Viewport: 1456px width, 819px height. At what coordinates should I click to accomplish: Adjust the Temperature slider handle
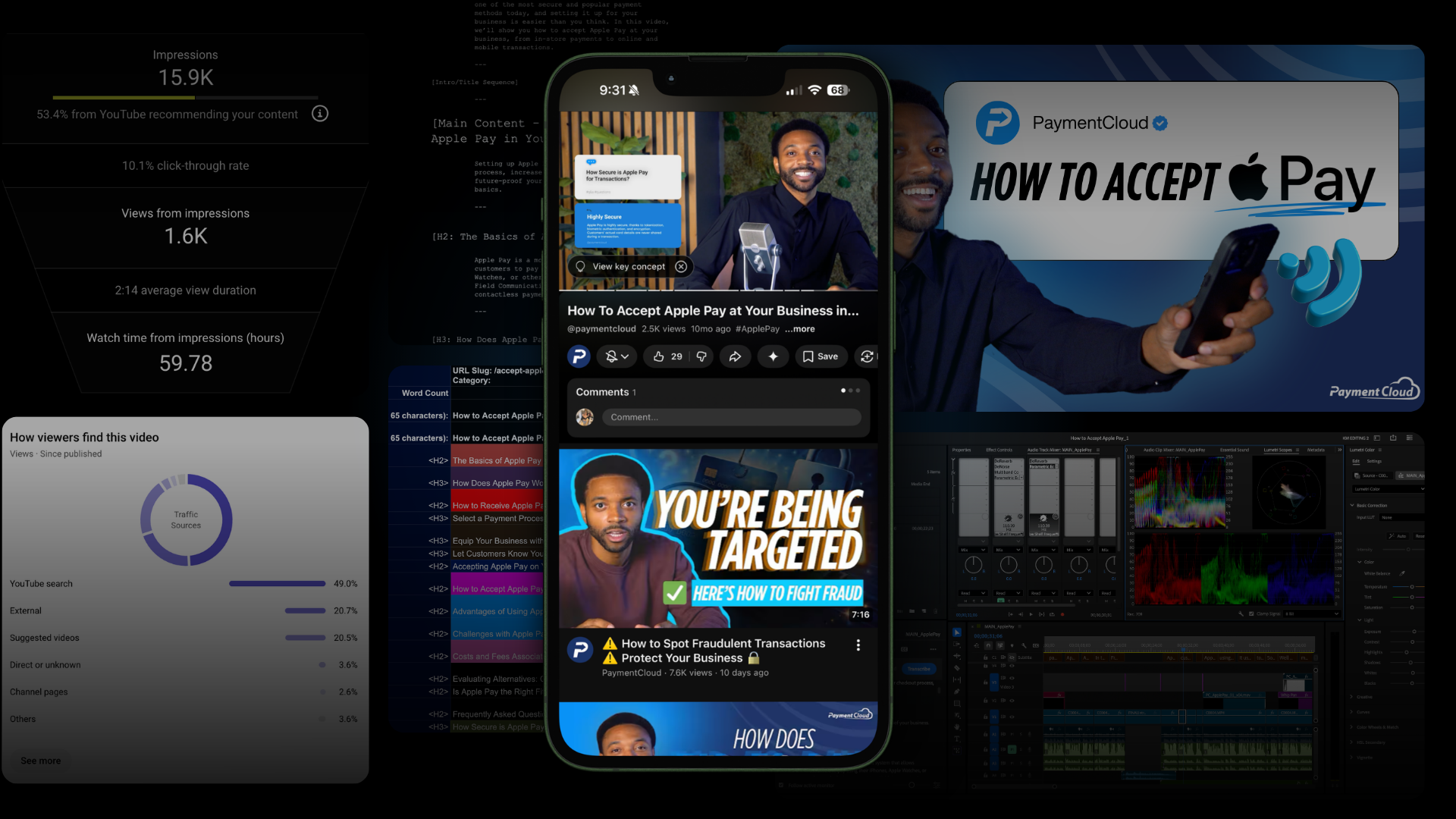[1412, 586]
